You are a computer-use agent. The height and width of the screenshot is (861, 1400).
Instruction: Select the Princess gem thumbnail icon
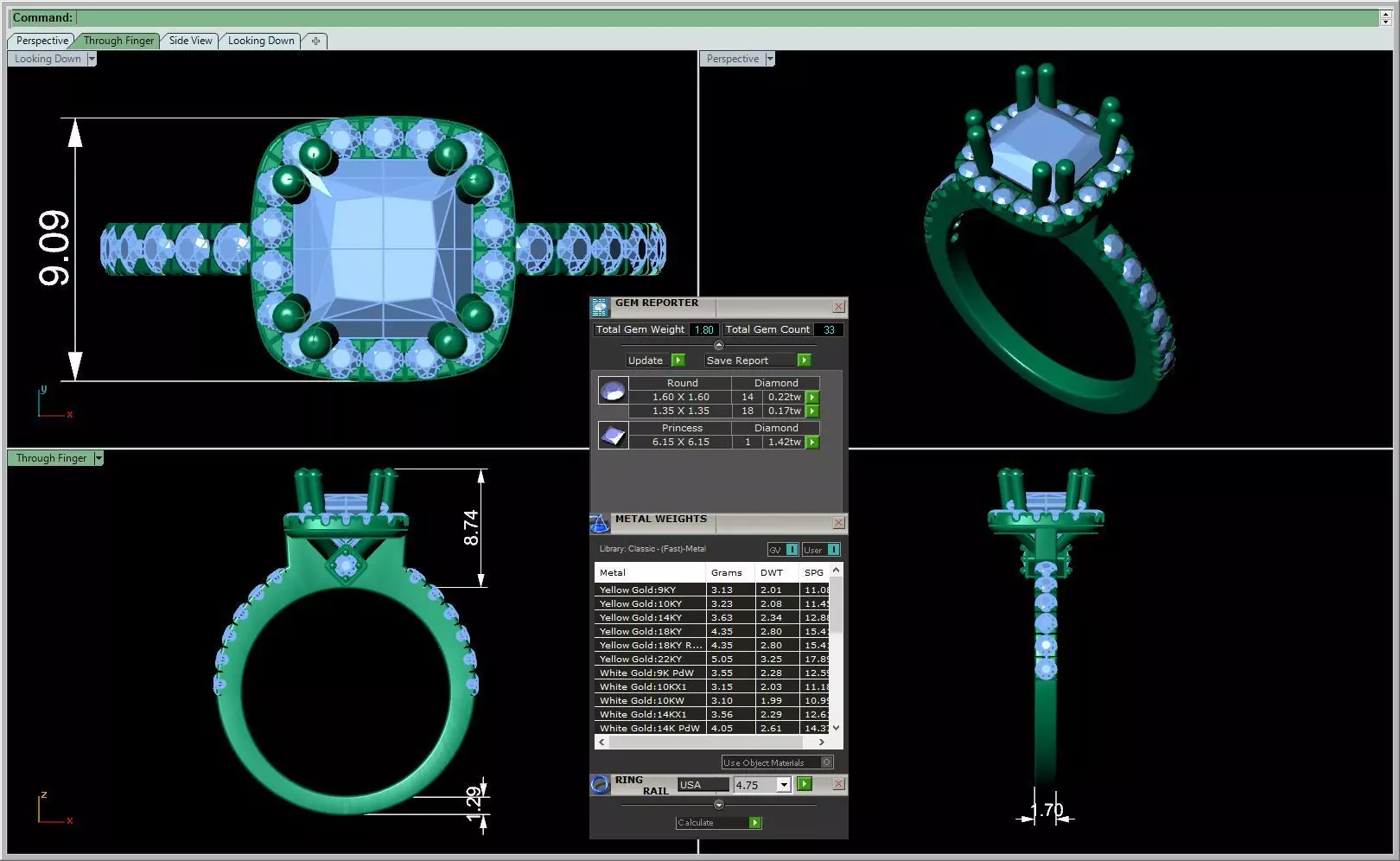coord(613,435)
